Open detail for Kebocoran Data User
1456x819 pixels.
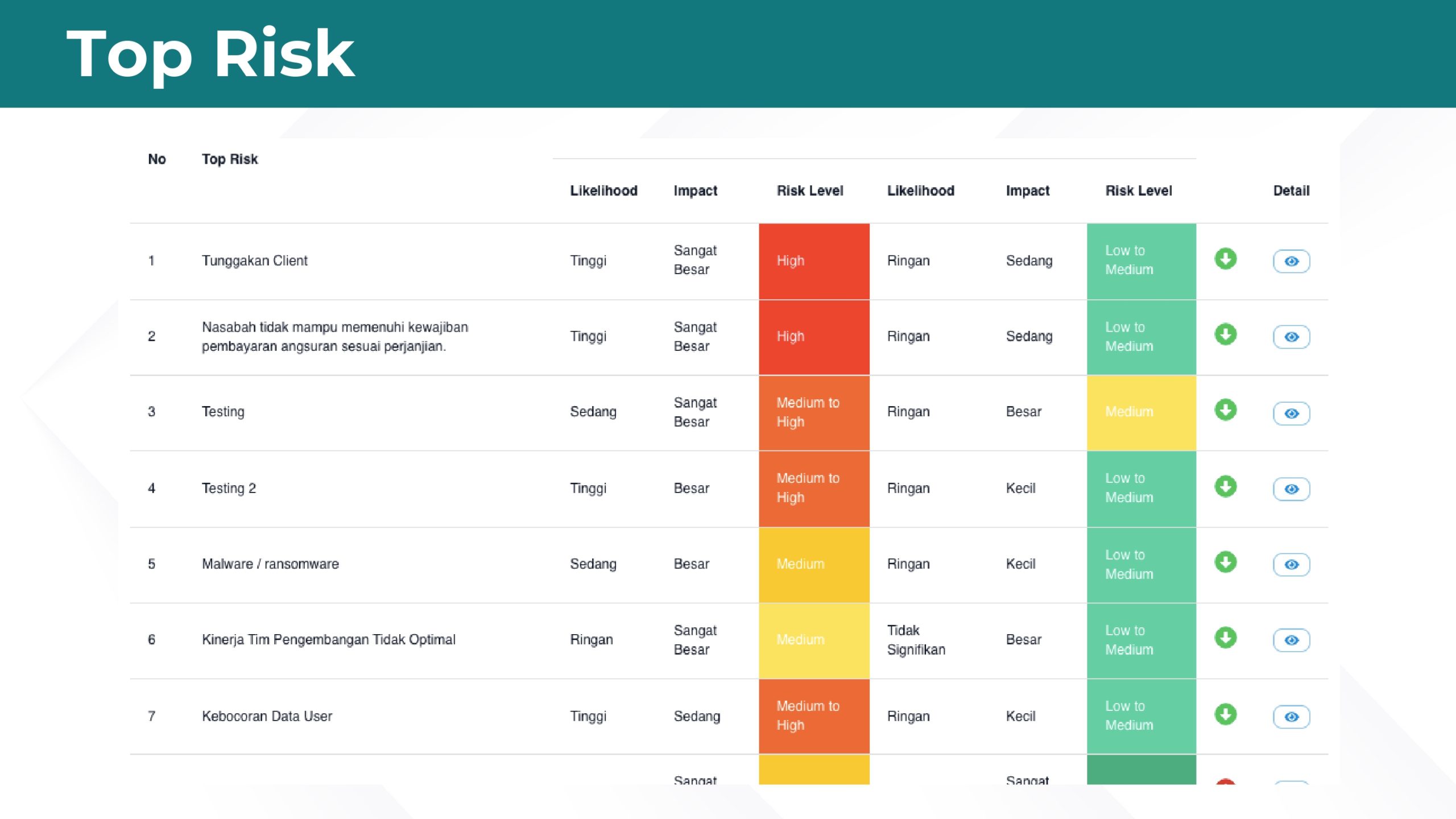1291,717
